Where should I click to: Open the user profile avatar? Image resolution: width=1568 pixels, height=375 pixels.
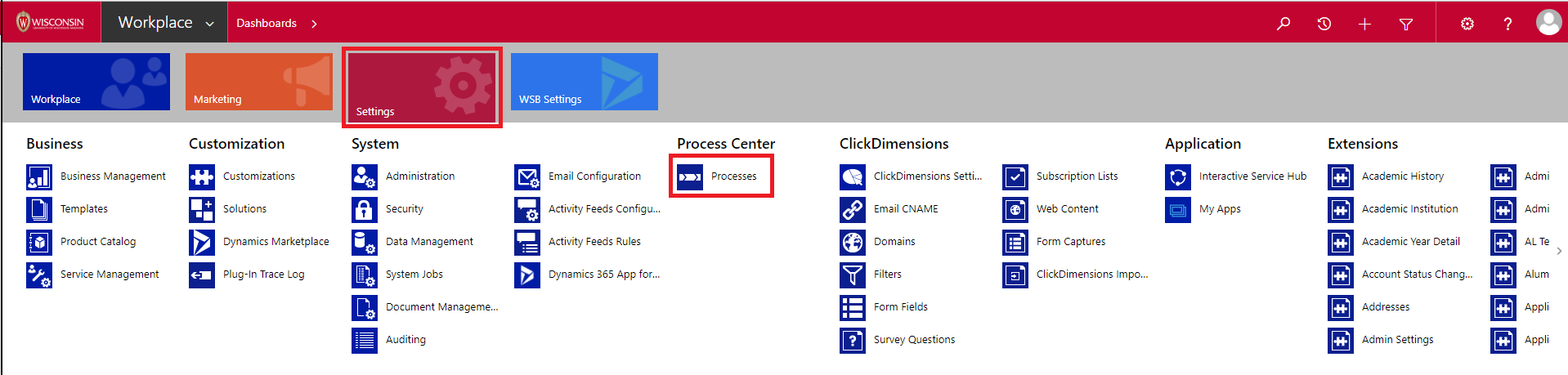pos(1548,22)
